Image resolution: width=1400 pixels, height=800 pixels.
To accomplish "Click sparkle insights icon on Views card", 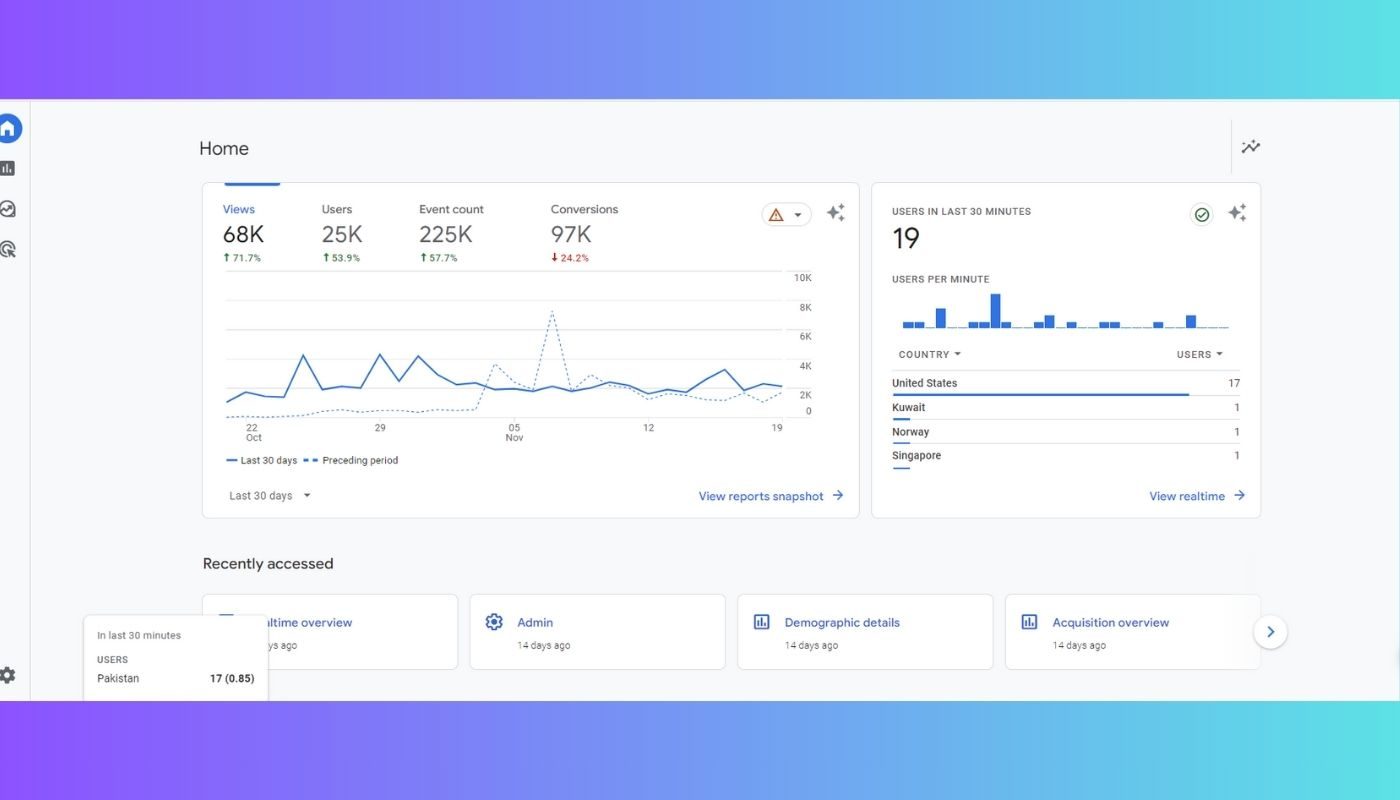I will (x=835, y=213).
